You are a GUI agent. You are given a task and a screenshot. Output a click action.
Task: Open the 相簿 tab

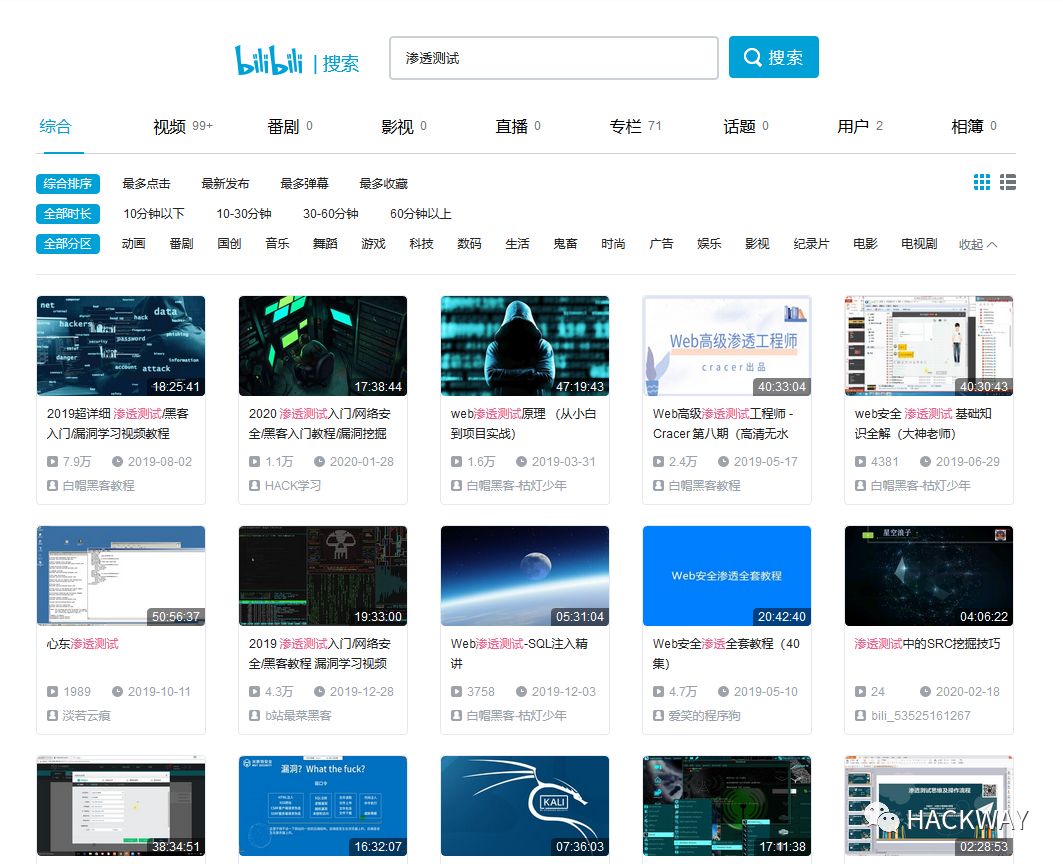coord(974,126)
